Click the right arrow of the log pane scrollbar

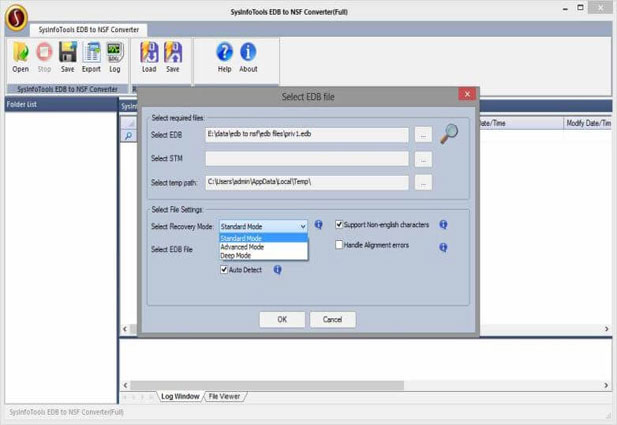(606, 385)
